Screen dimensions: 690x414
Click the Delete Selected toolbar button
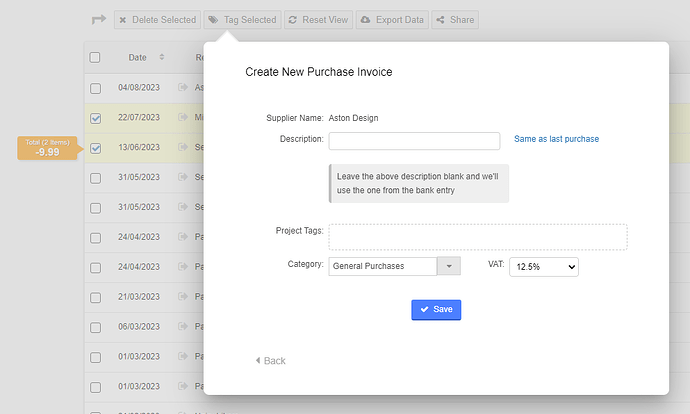point(157,20)
